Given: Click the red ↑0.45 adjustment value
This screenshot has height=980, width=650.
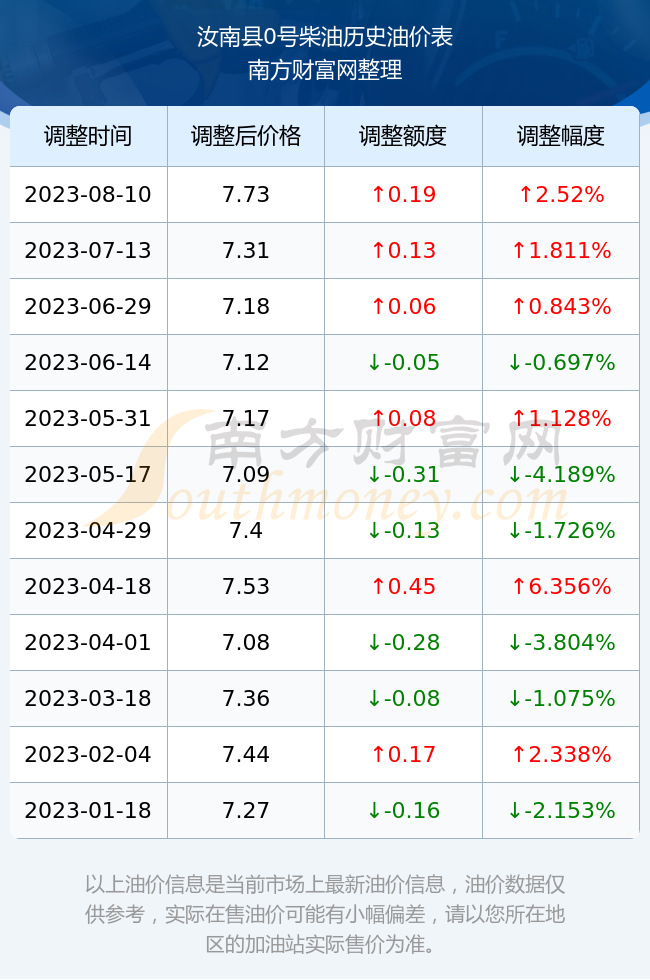Looking at the screenshot, I should point(403,586).
